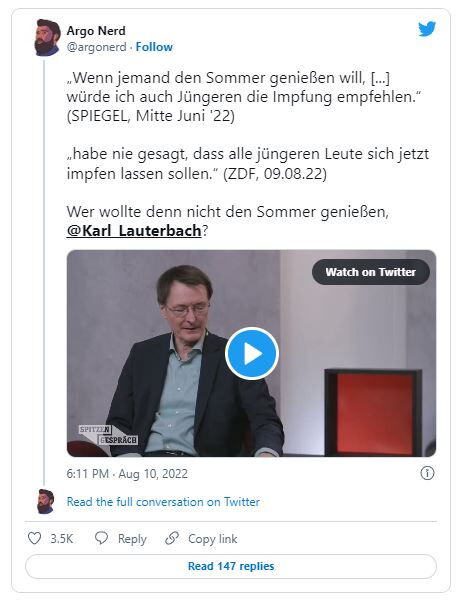This screenshot has height=606, width=465.
Task: Click the 3.5K likes count
Action: pyautogui.click(x=61, y=538)
